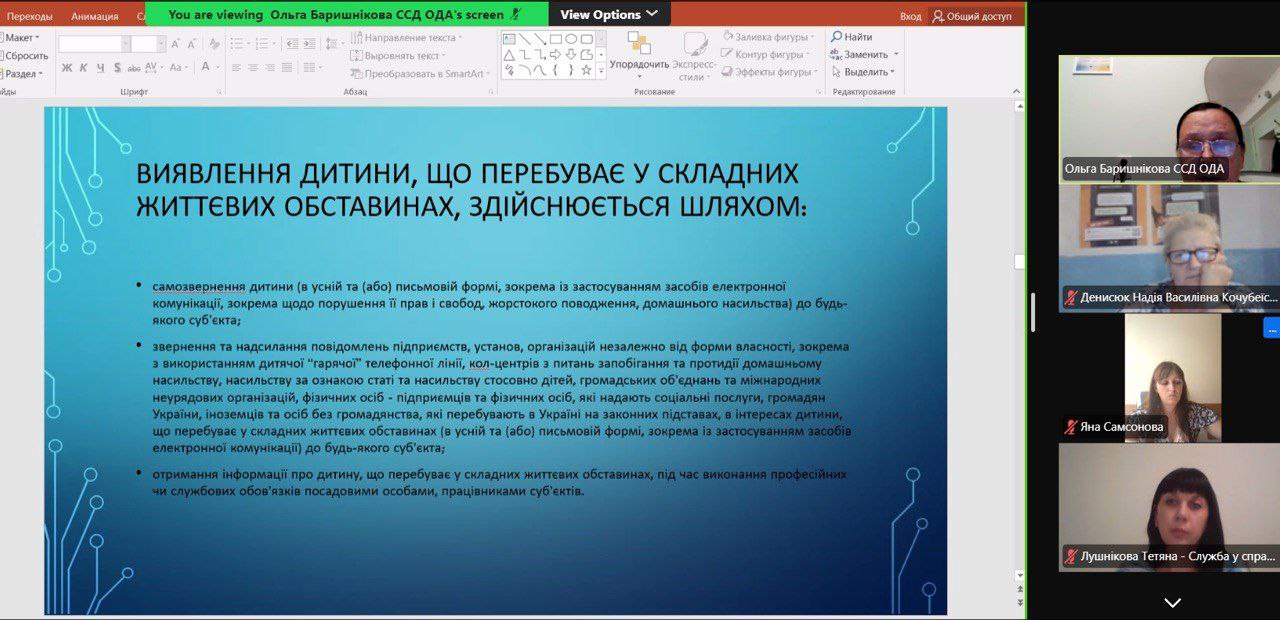Toggle underline Ч formatting button

99,68
